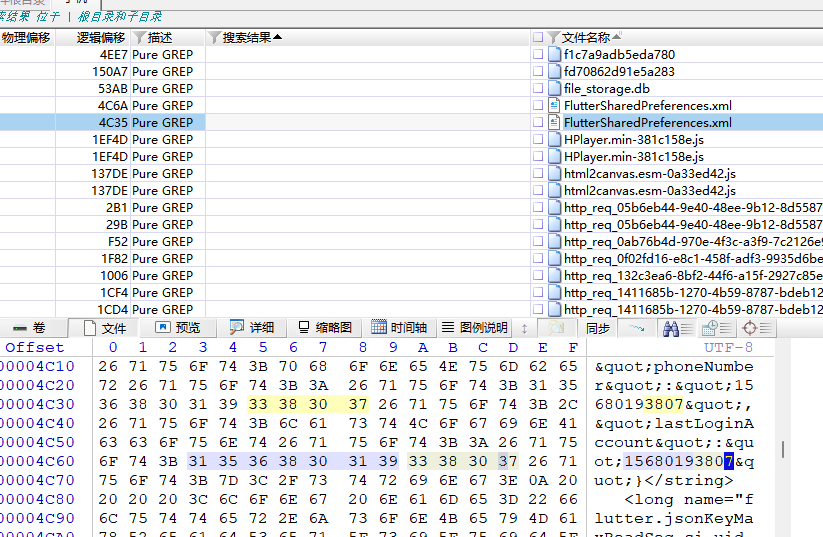Tick the select-all checkbox in file header
823x537 pixels.
click(x=538, y=37)
